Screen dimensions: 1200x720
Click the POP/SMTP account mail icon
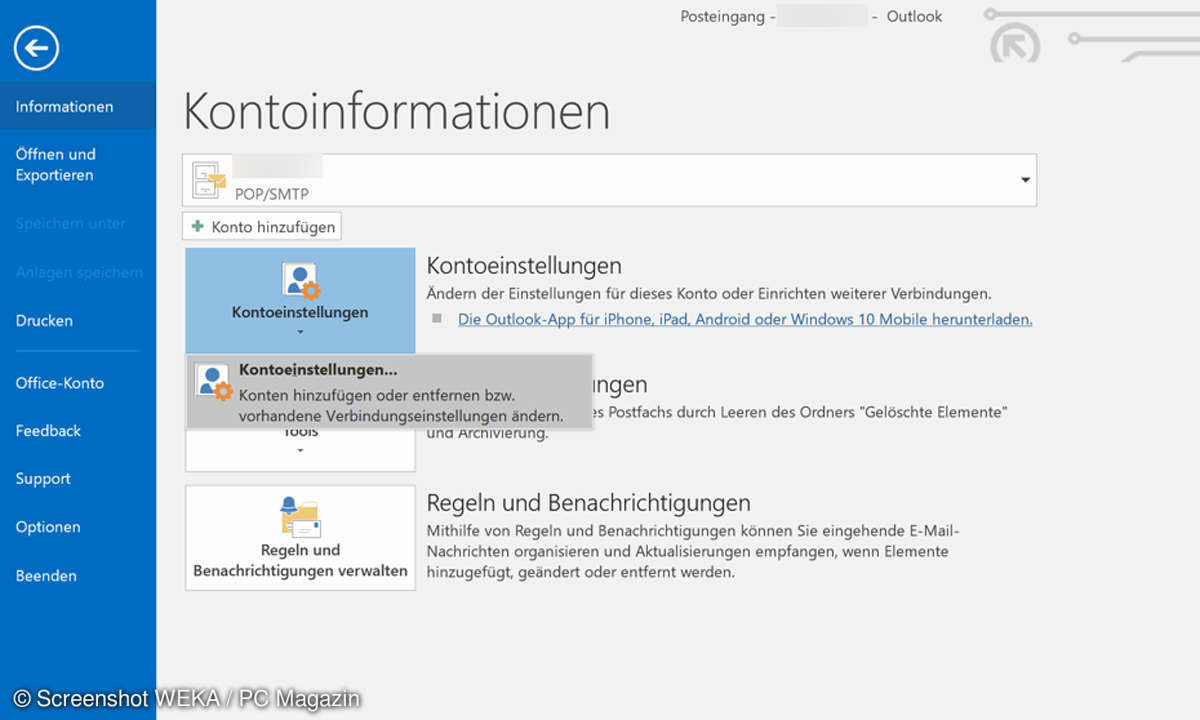tap(209, 180)
